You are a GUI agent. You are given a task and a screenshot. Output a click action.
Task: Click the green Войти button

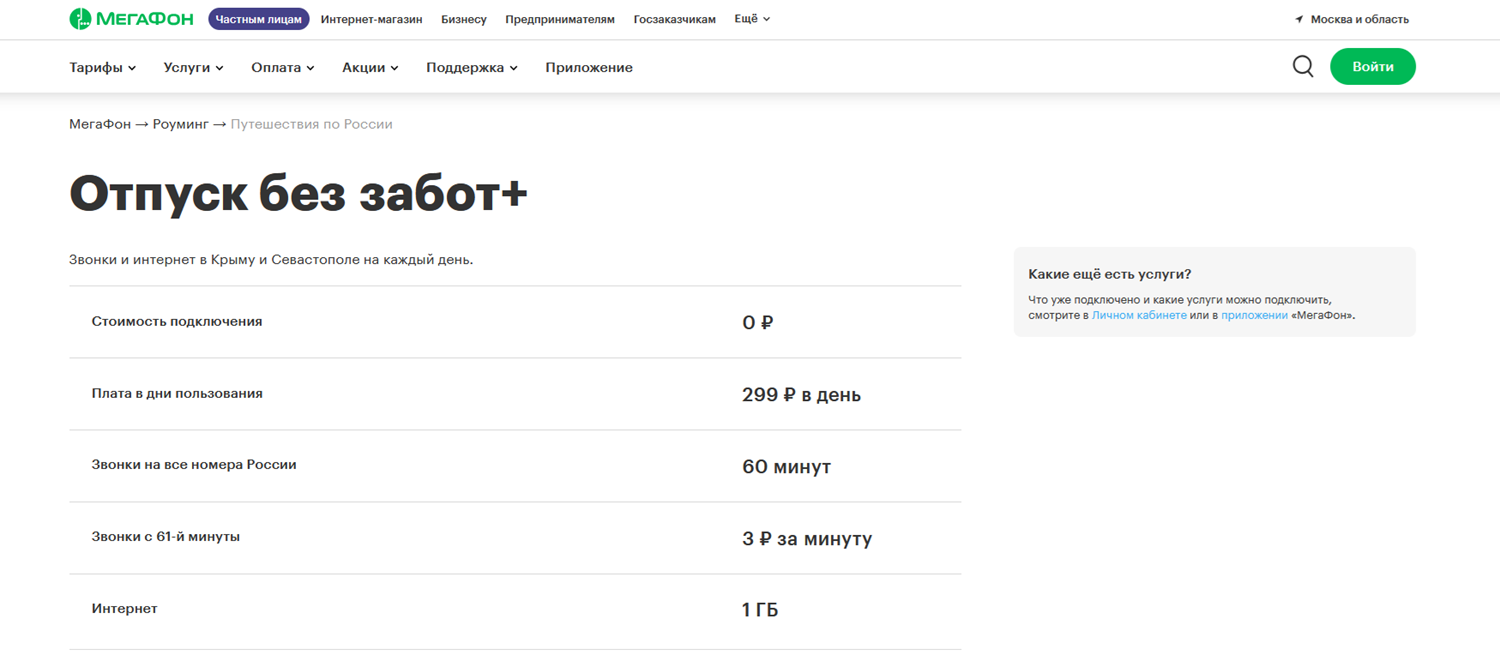click(1373, 67)
